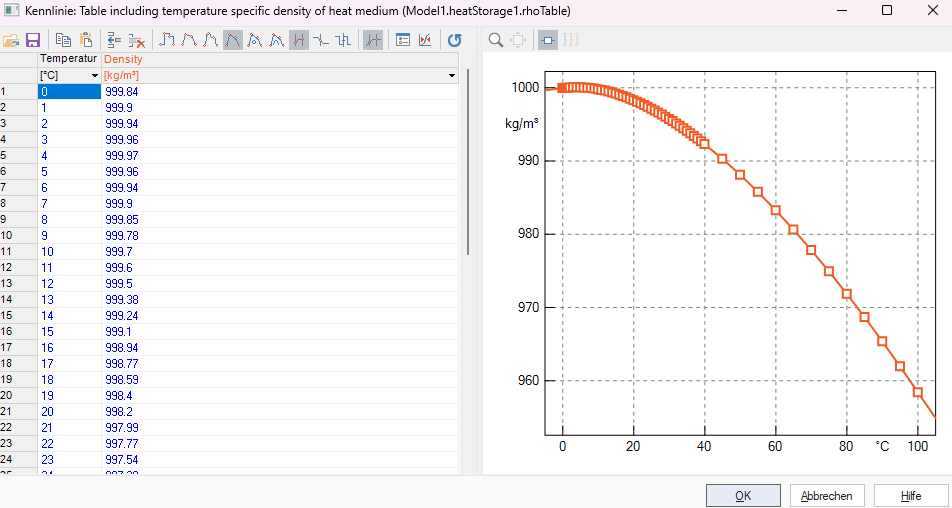Select the step-down extrapolation icon
This screenshot has width=952, height=508.
pyautogui.click(x=321, y=40)
